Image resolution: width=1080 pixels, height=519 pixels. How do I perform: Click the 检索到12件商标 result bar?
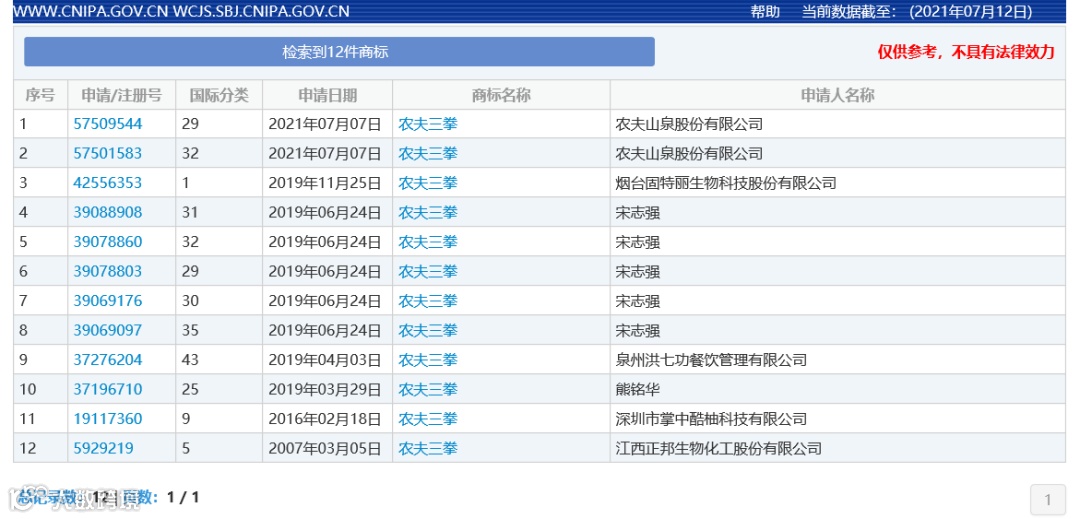(x=339, y=52)
